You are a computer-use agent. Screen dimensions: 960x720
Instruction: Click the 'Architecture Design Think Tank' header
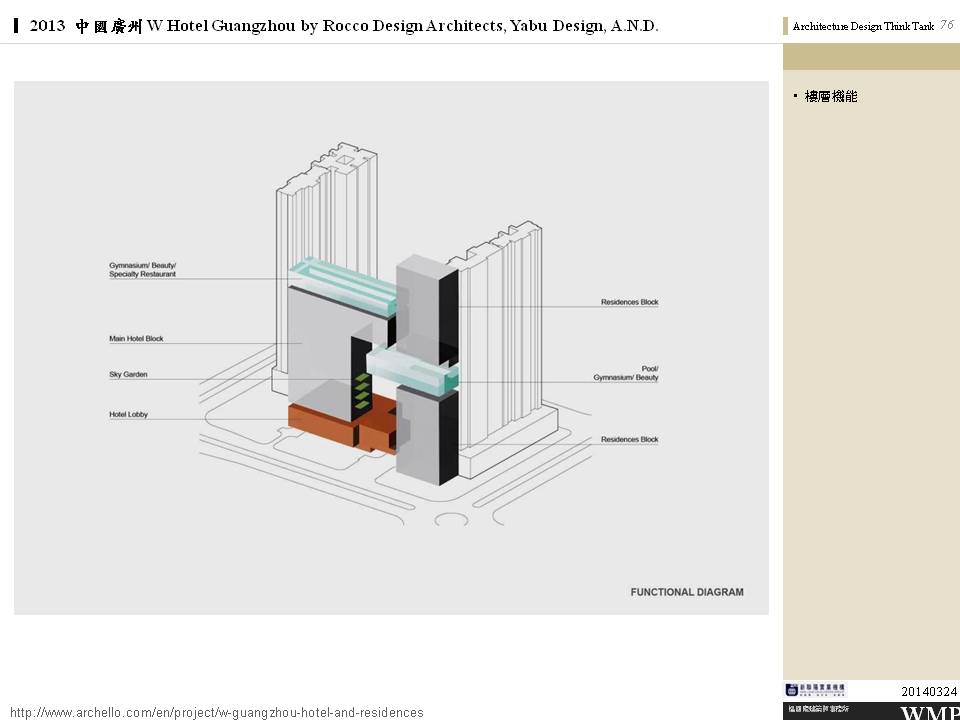pyautogui.click(x=862, y=27)
